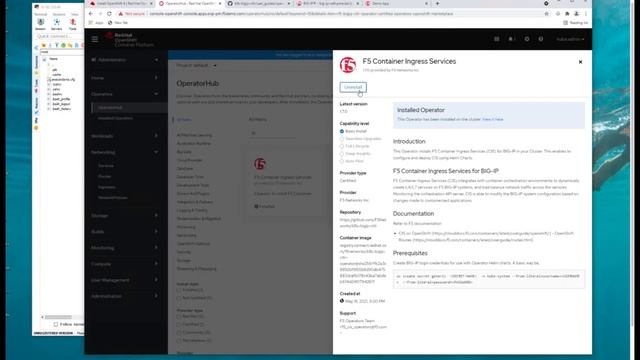Click the Not secure warning icon
Screen dimensions: 640x360
point(120,13)
